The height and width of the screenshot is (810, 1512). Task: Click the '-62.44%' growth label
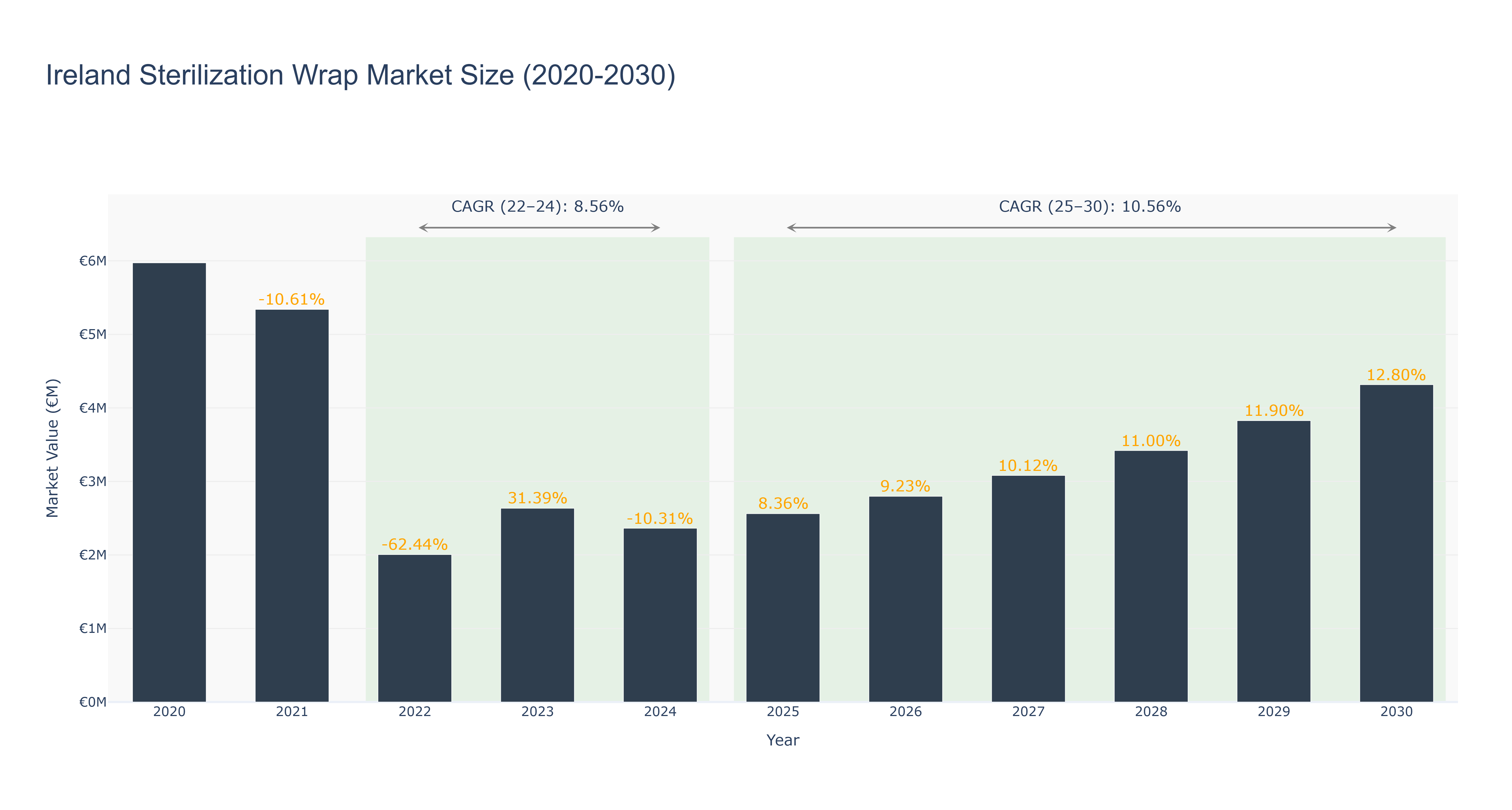414,544
